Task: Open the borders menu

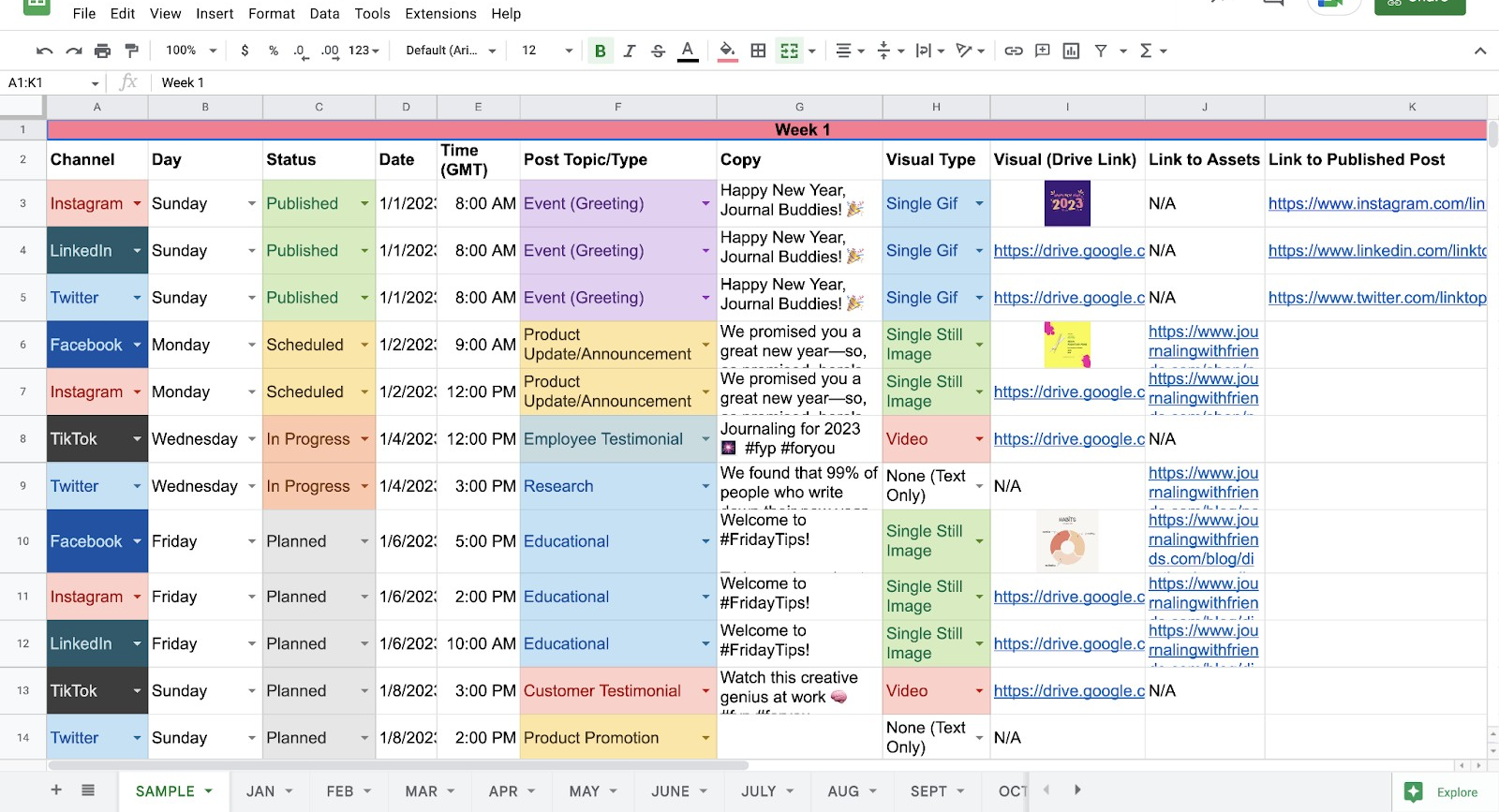Action: coord(759,51)
